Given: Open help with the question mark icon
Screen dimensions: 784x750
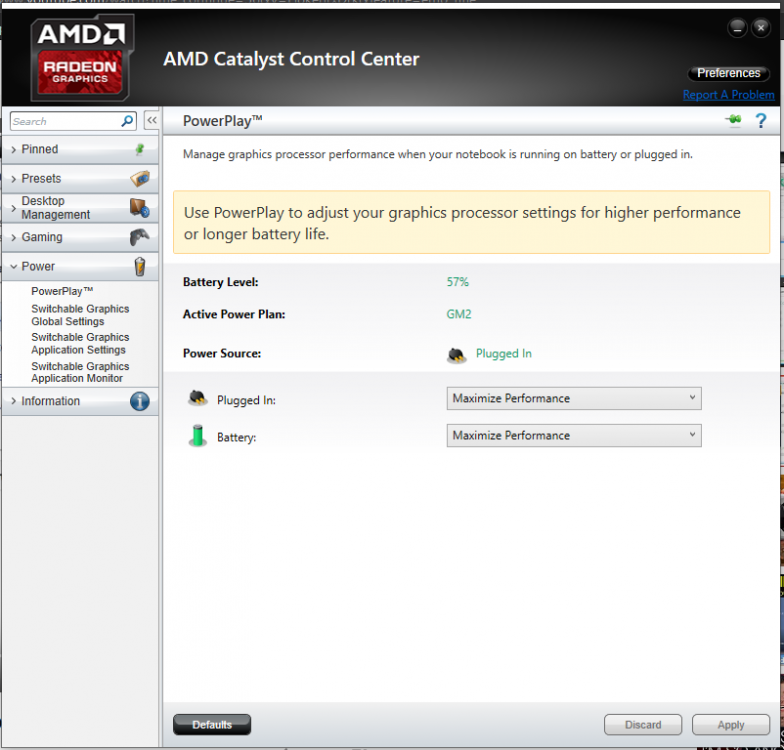Looking at the screenshot, I should point(760,120).
